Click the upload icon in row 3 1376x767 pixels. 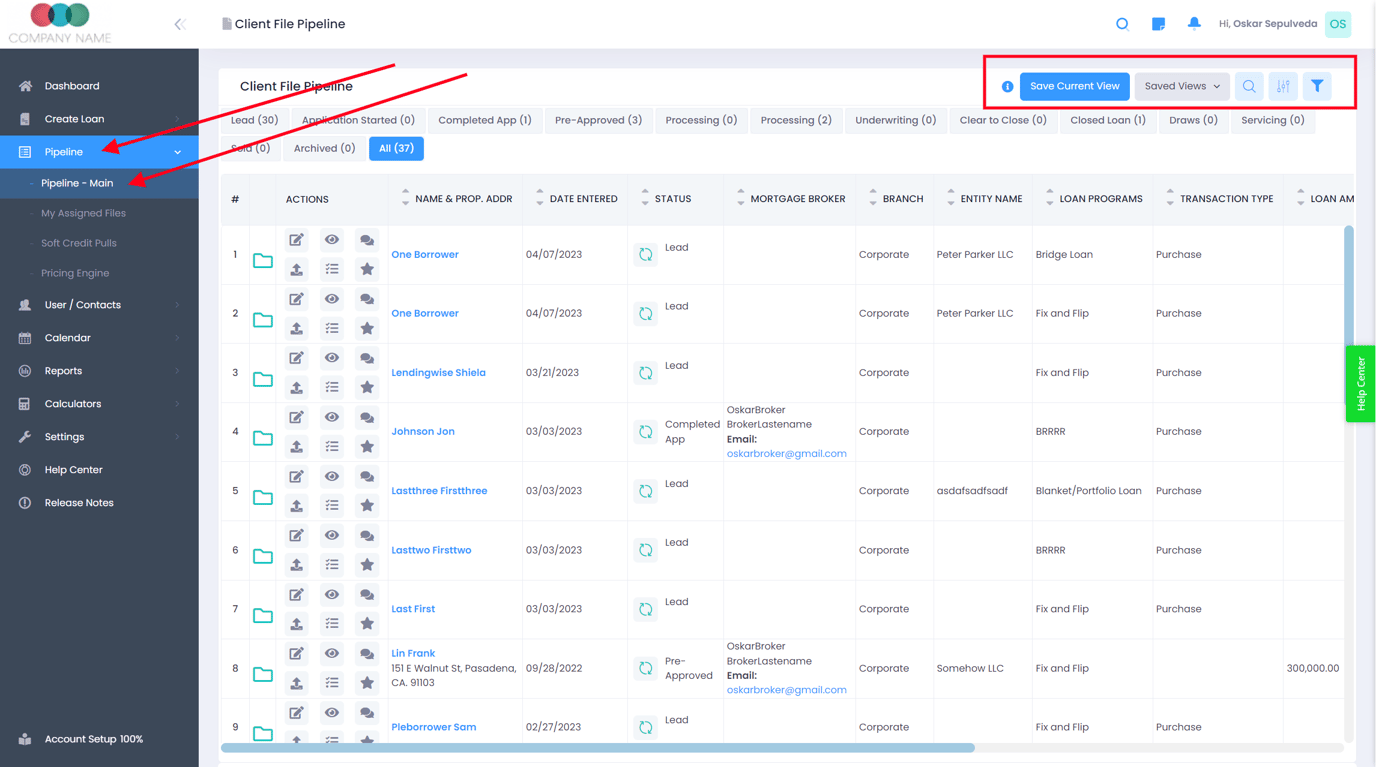click(297, 387)
